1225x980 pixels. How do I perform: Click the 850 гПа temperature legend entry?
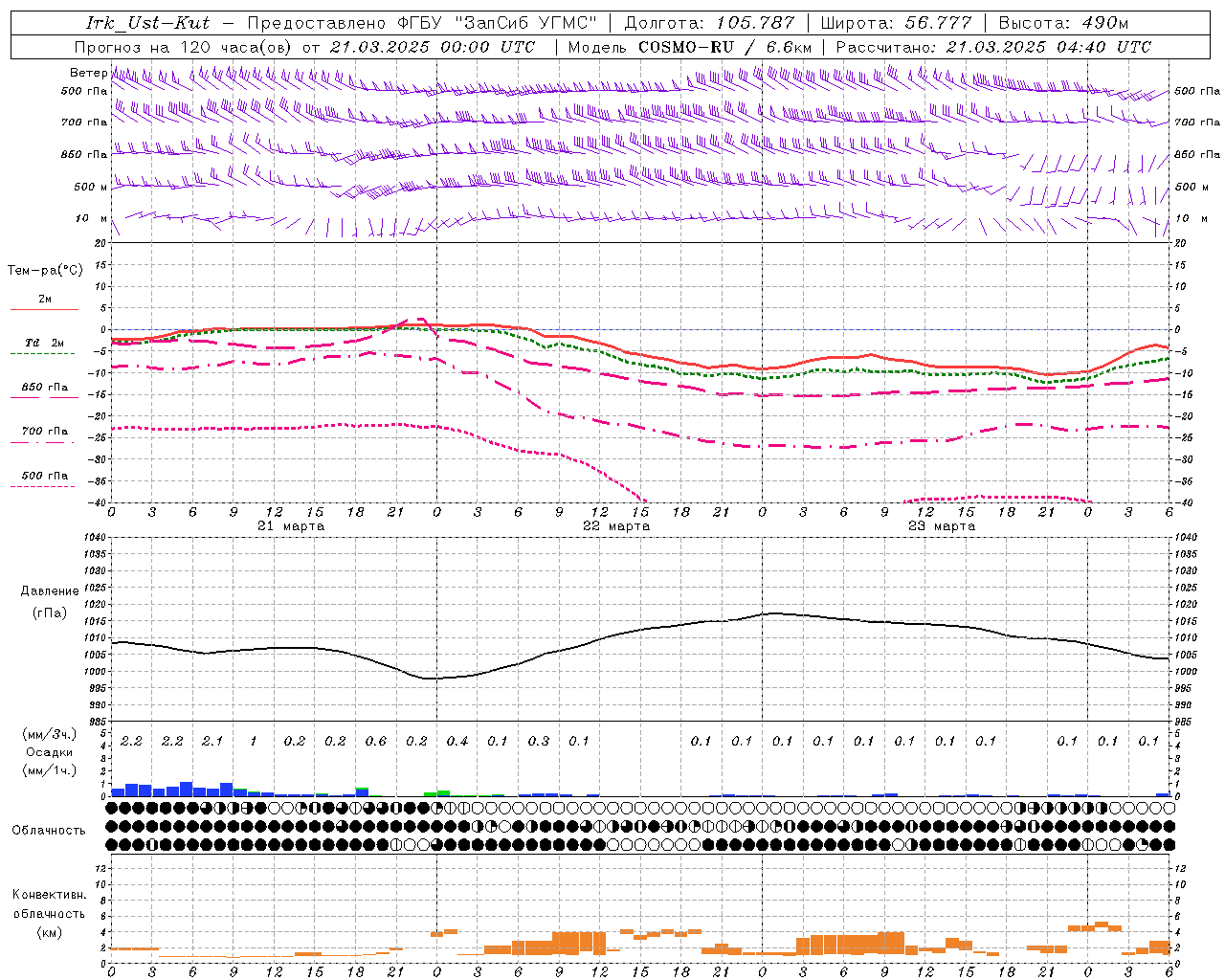tap(45, 388)
